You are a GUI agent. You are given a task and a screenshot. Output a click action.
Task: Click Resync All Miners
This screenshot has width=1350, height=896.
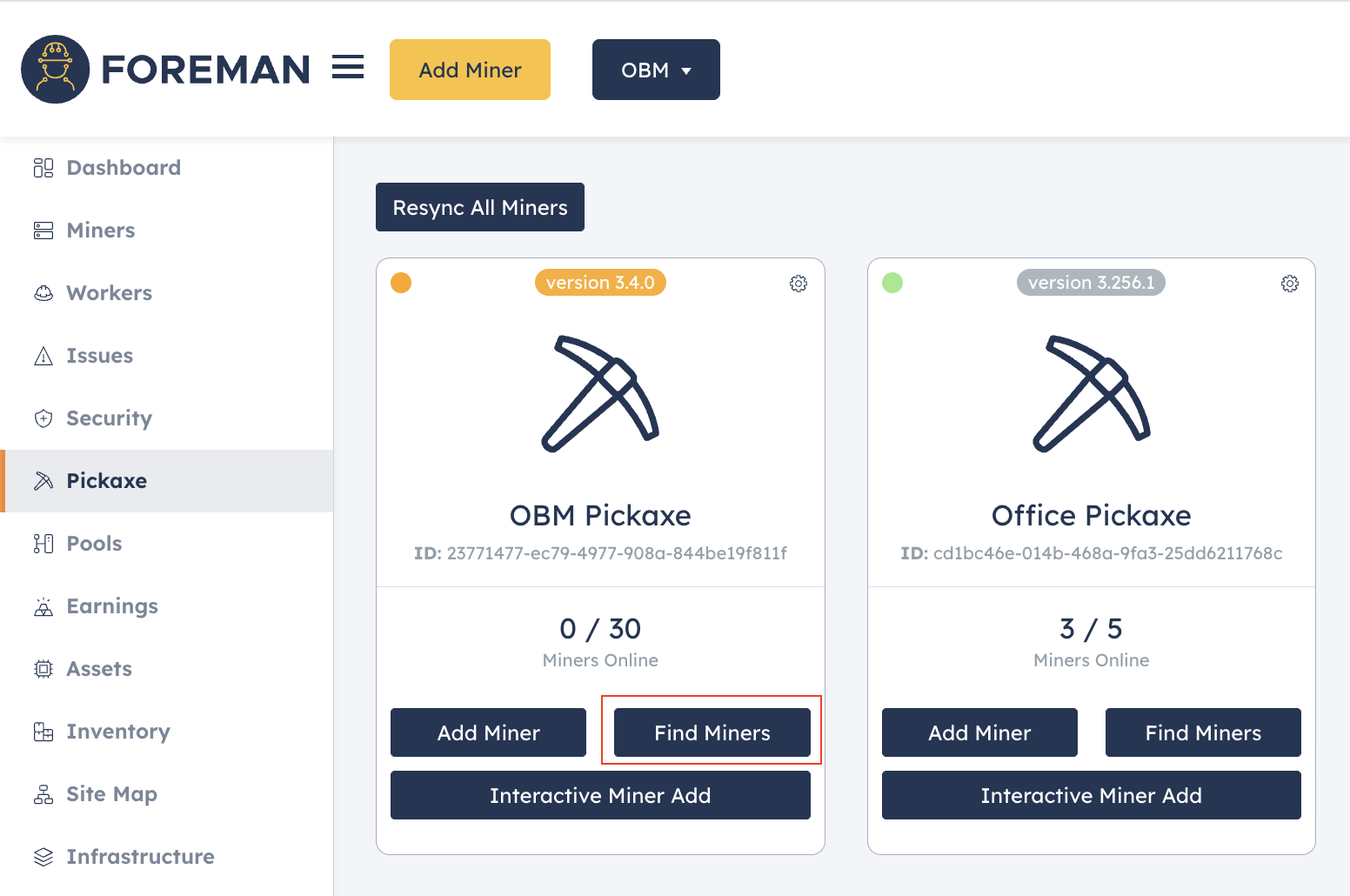480,207
